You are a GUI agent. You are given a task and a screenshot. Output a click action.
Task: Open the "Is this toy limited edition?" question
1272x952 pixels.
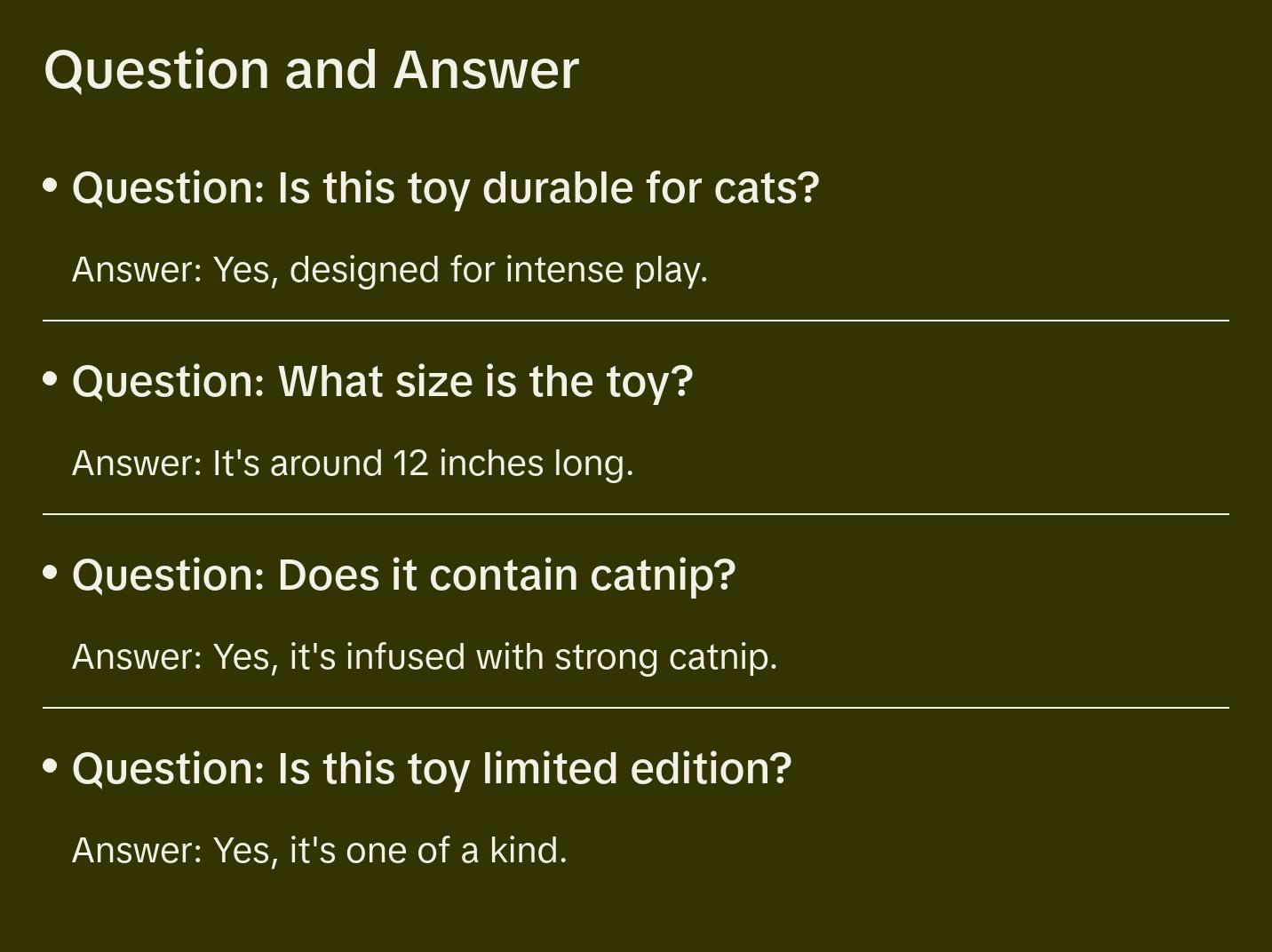point(431,769)
